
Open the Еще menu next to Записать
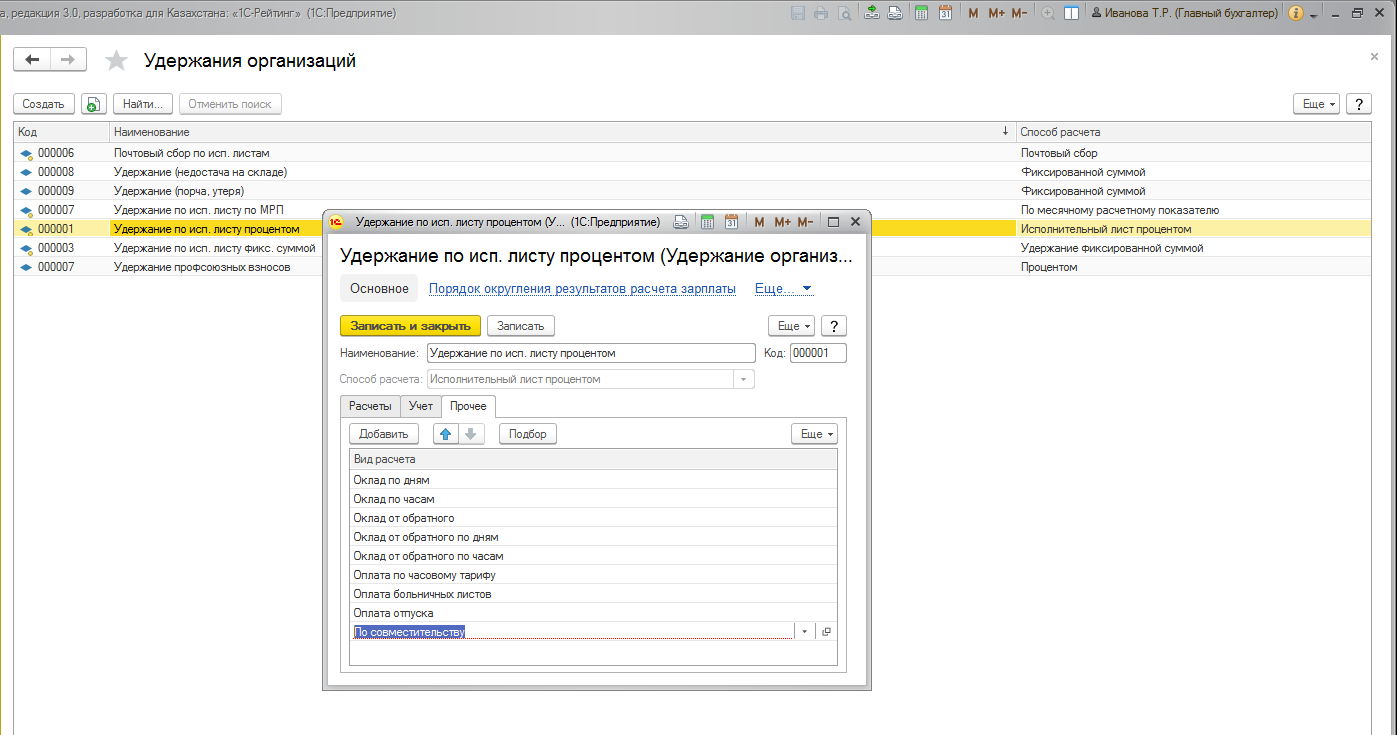point(791,326)
